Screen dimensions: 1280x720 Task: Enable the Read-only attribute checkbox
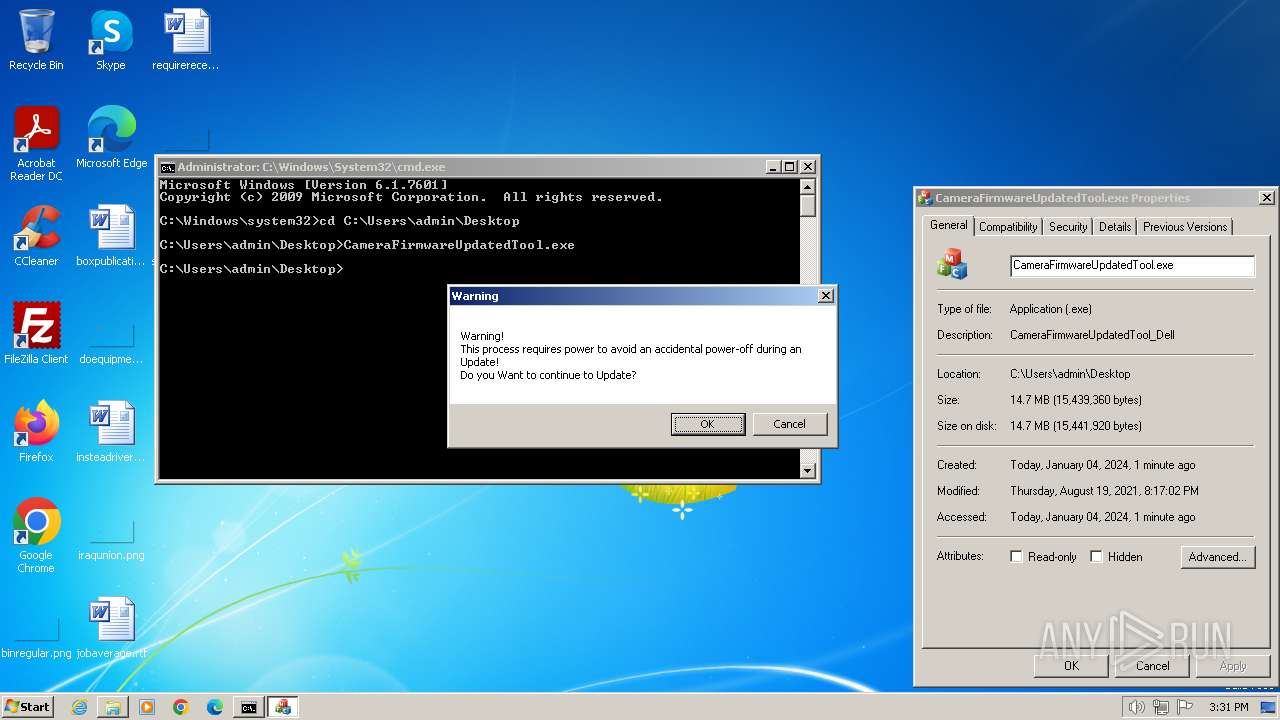(1016, 557)
